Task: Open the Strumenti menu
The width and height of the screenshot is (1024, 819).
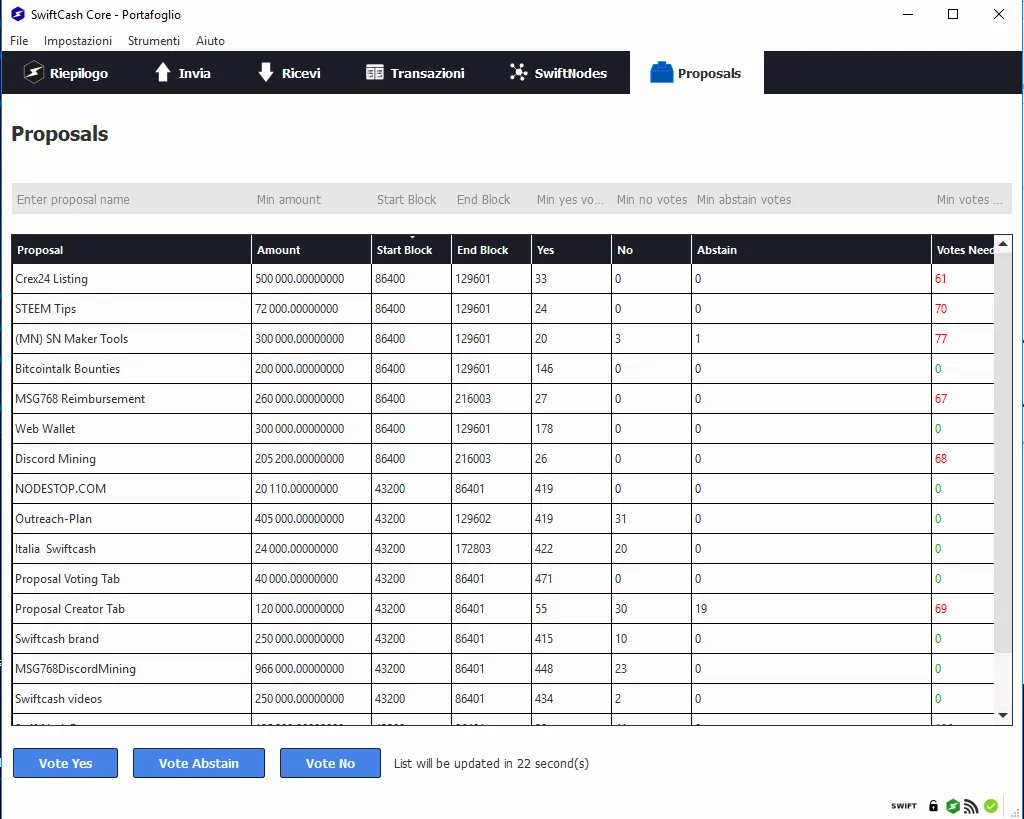Action: (x=153, y=40)
